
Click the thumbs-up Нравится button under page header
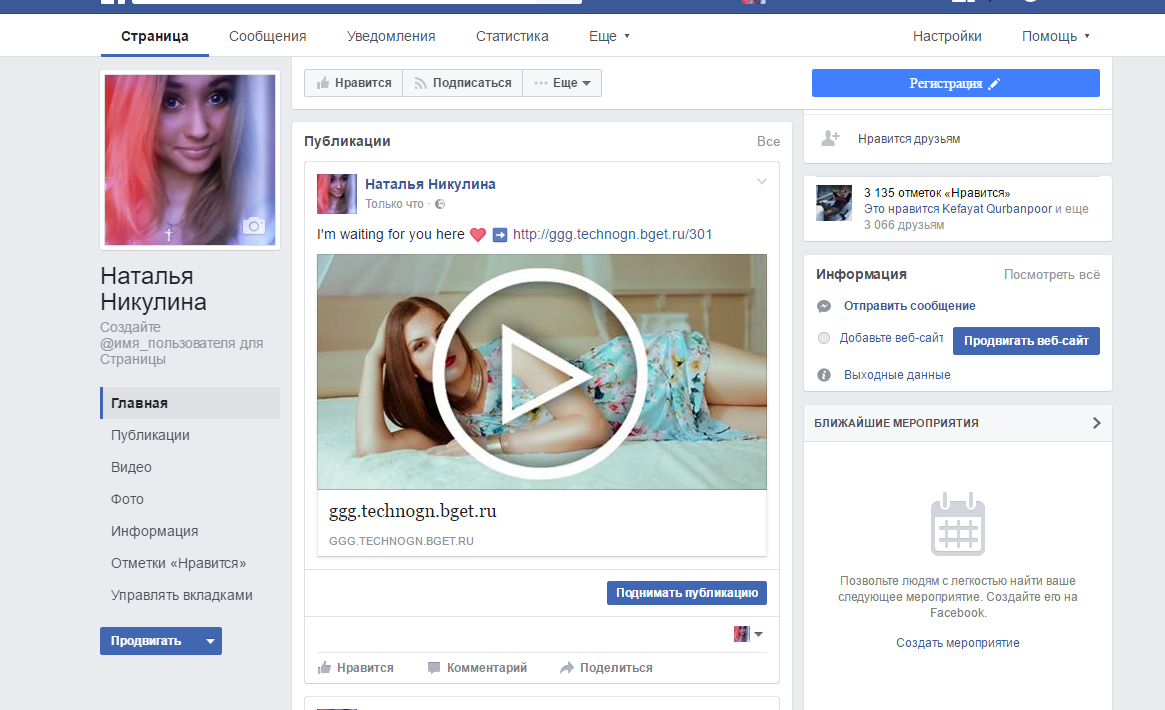(354, 83)
